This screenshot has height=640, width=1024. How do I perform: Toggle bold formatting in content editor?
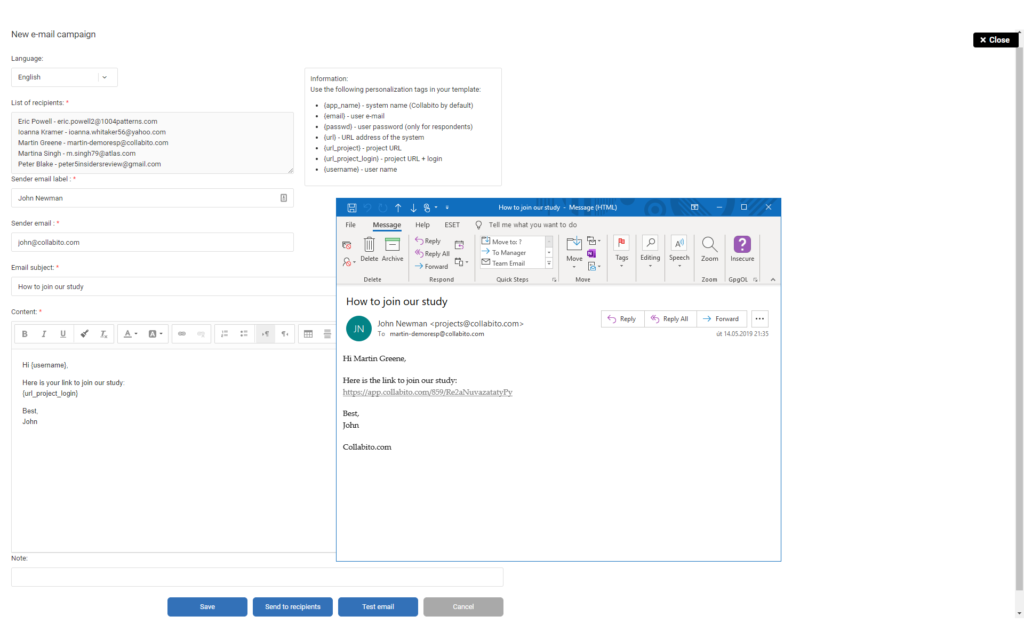25,334
